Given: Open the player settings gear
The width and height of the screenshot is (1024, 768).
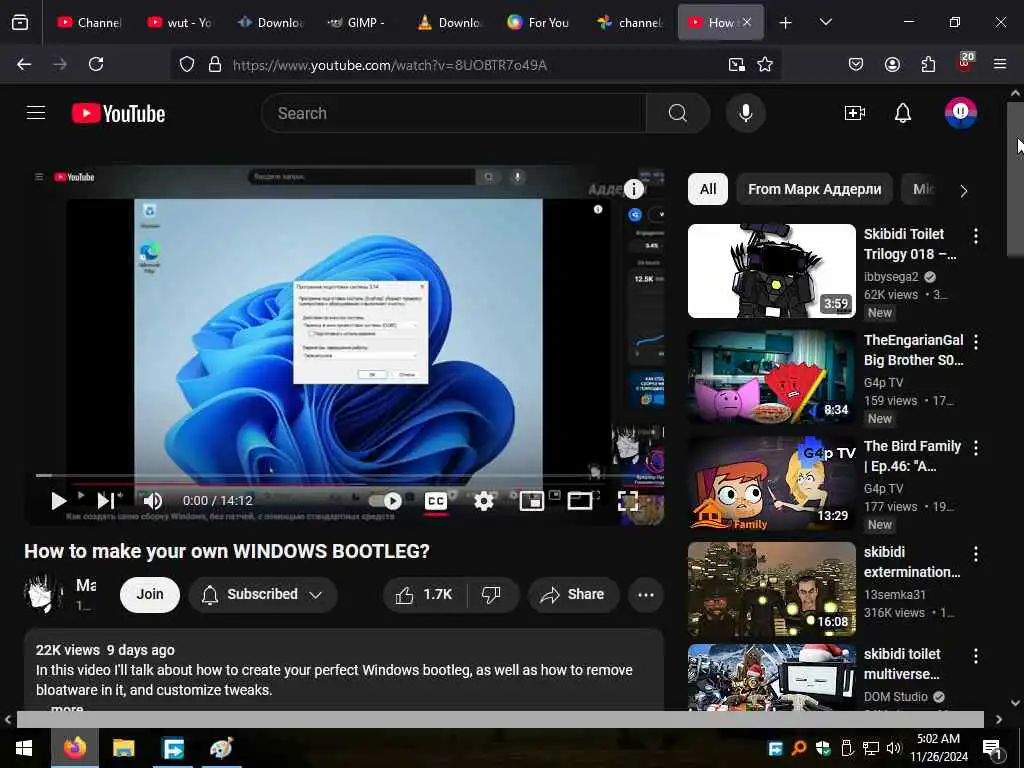Looking at the screenshot, I should [x=483, y=501].
